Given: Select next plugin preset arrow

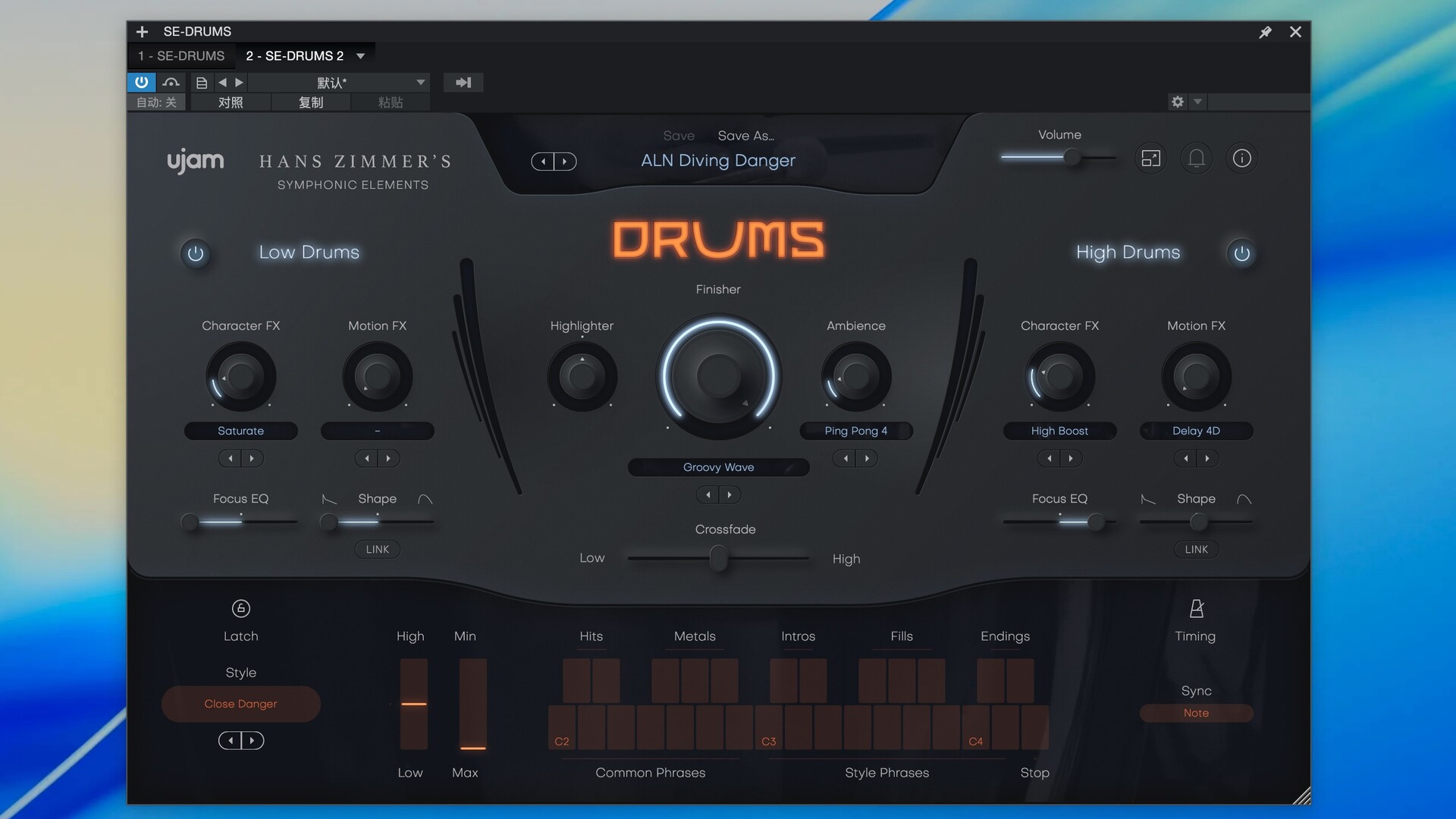Looking at the screenshot, I should click(x=565, y=162).
